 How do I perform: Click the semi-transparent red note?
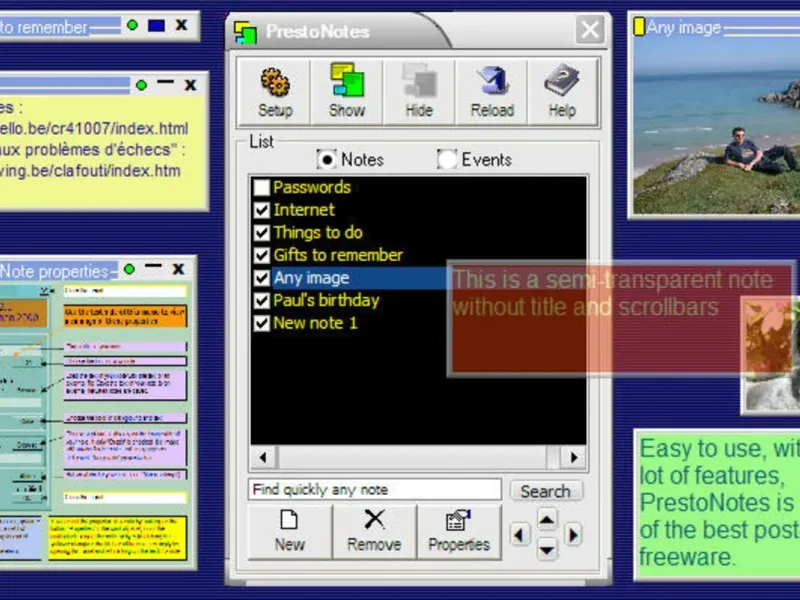pos(620,320)
